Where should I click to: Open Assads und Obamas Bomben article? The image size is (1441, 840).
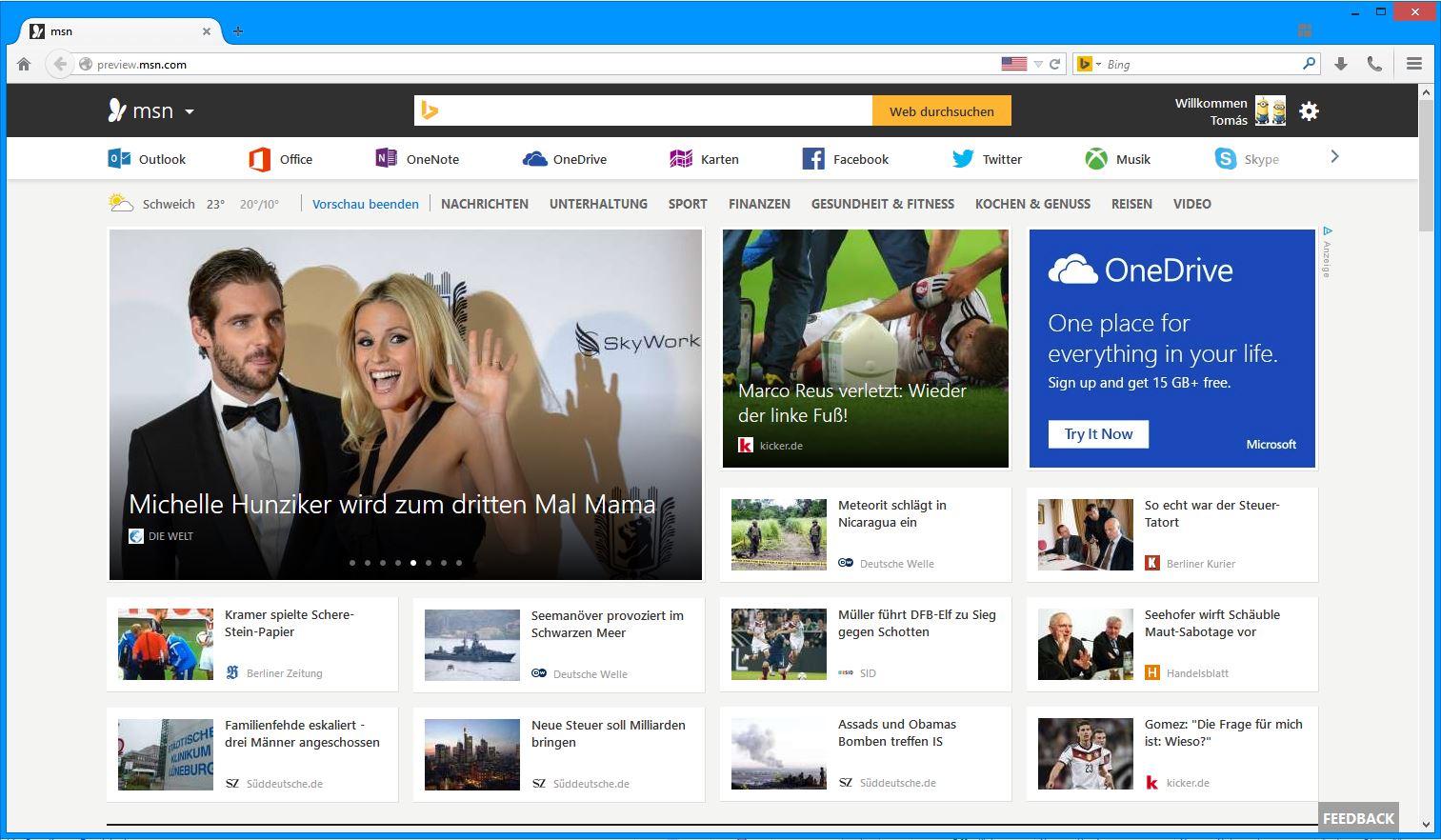coord(897,732)
